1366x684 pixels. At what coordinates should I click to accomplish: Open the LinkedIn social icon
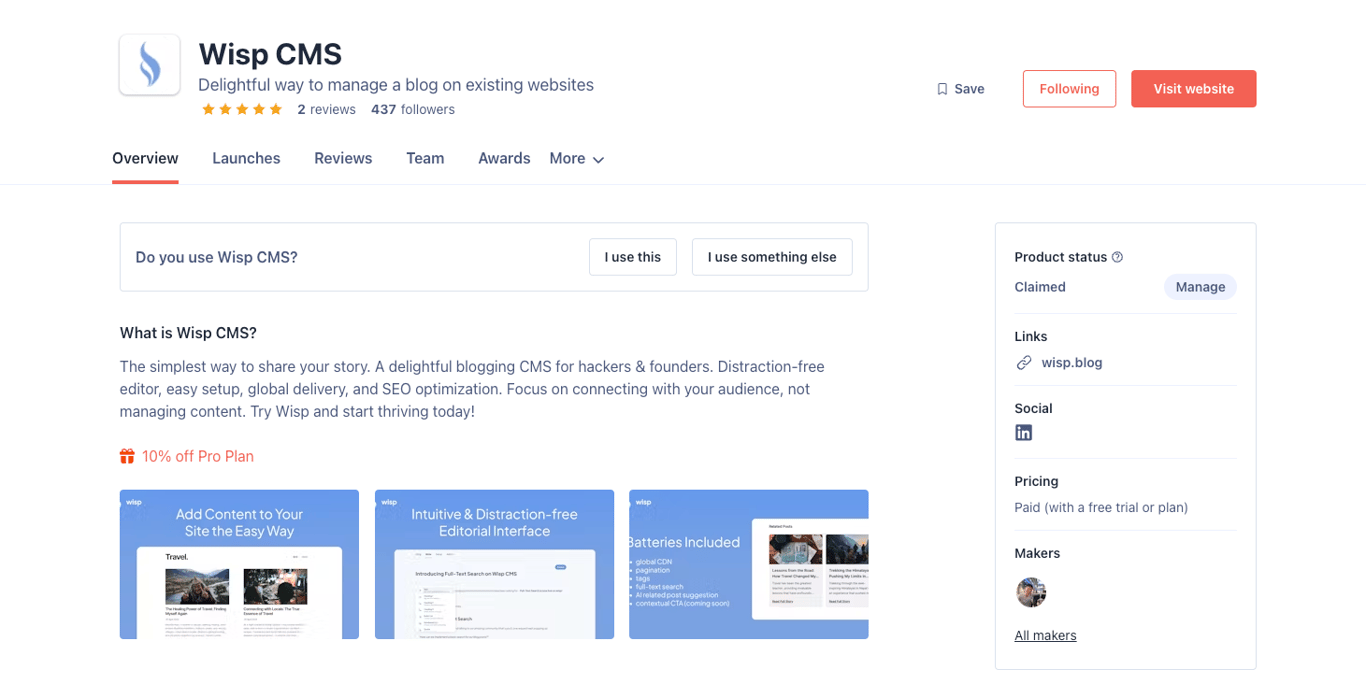[x=1023, y=433]
